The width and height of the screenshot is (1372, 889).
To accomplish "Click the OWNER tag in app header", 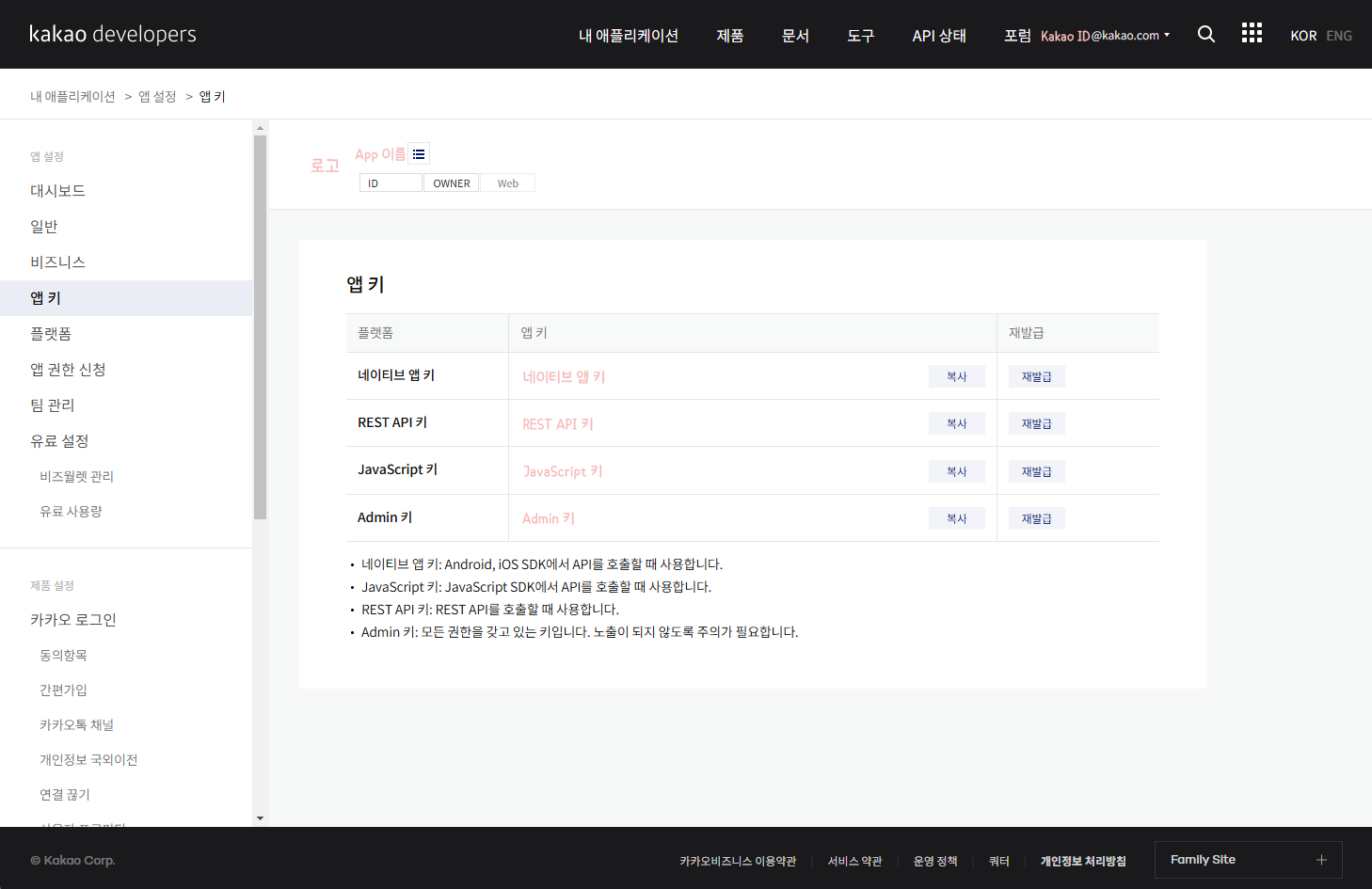I will coord(452,183).
